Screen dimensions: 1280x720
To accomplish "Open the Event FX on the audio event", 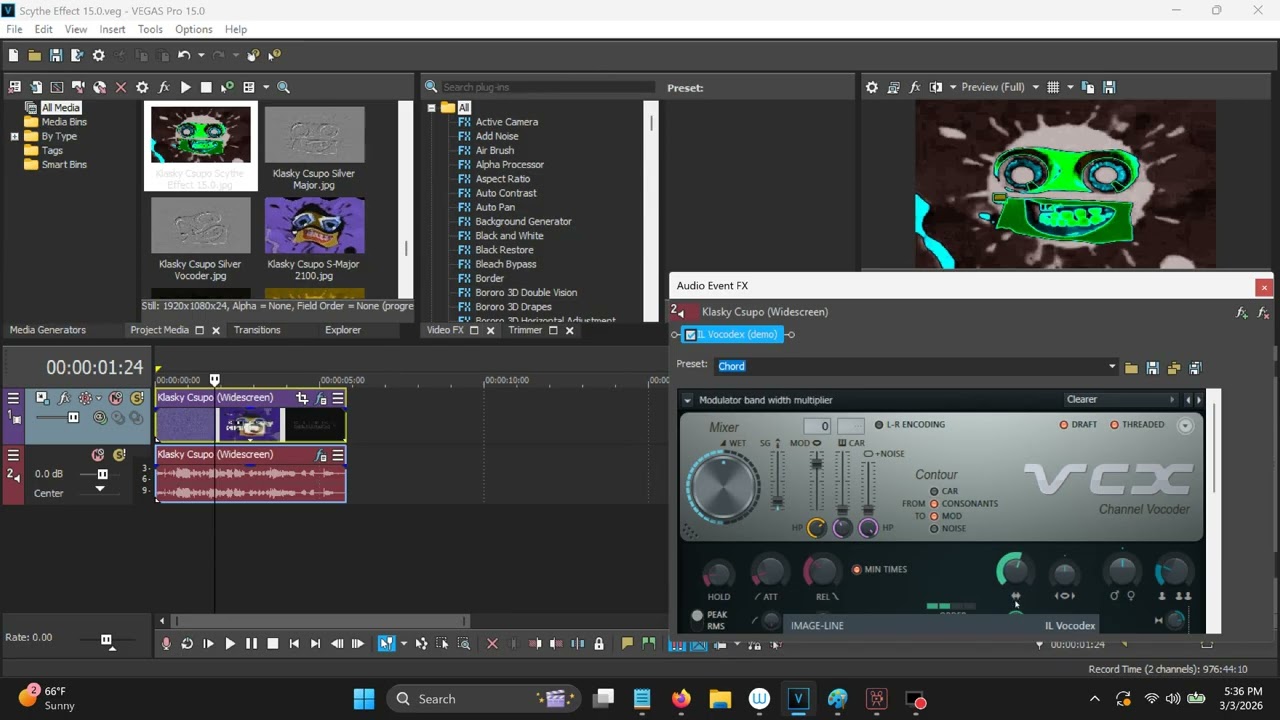I will (321, 455).
